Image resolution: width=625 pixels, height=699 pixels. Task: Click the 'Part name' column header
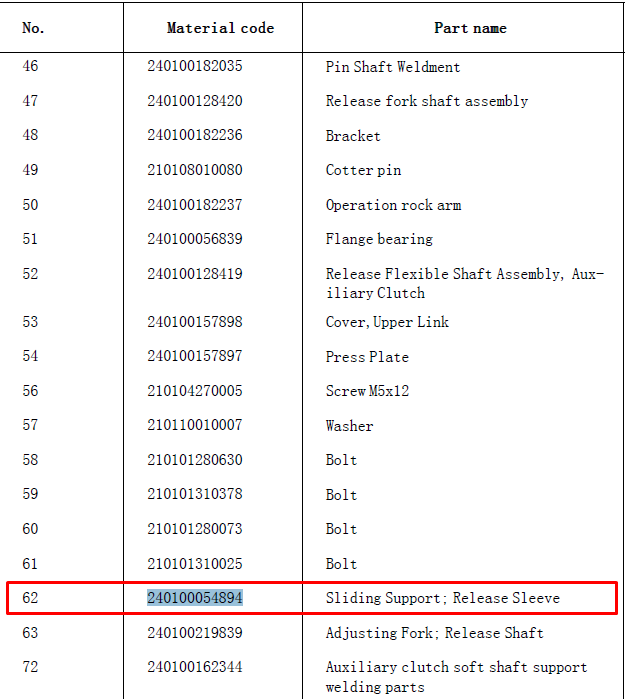pos(470,28)
